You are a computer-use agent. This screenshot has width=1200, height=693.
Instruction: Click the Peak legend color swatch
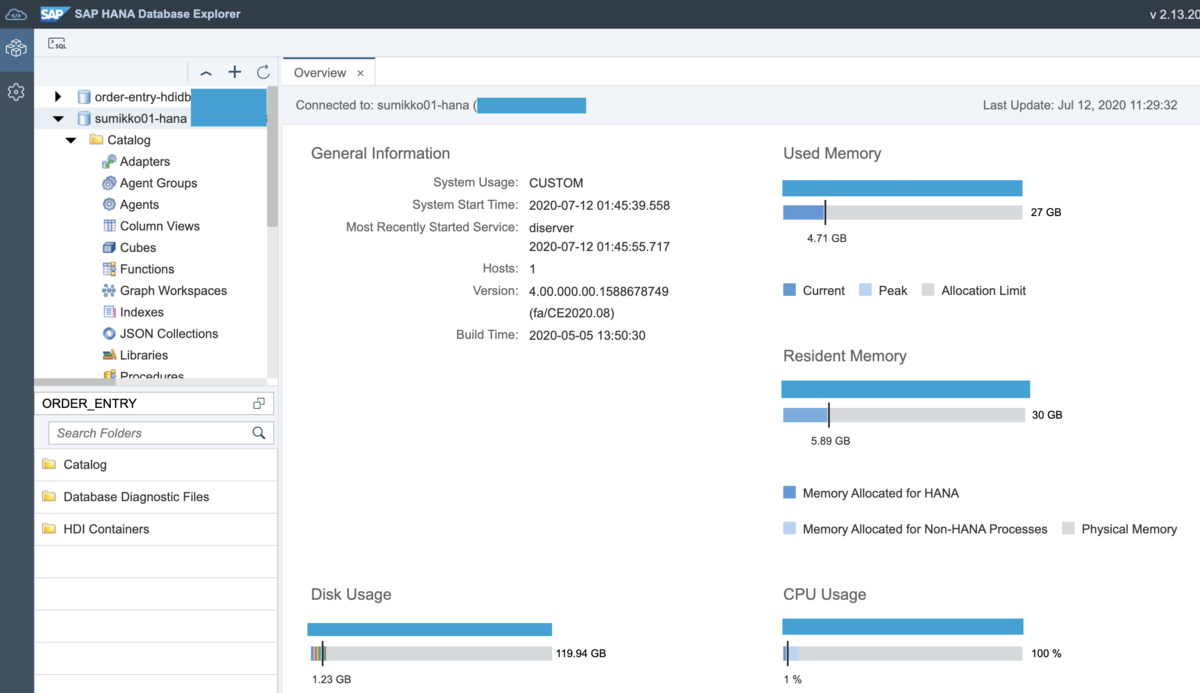[x=865, y=290]
